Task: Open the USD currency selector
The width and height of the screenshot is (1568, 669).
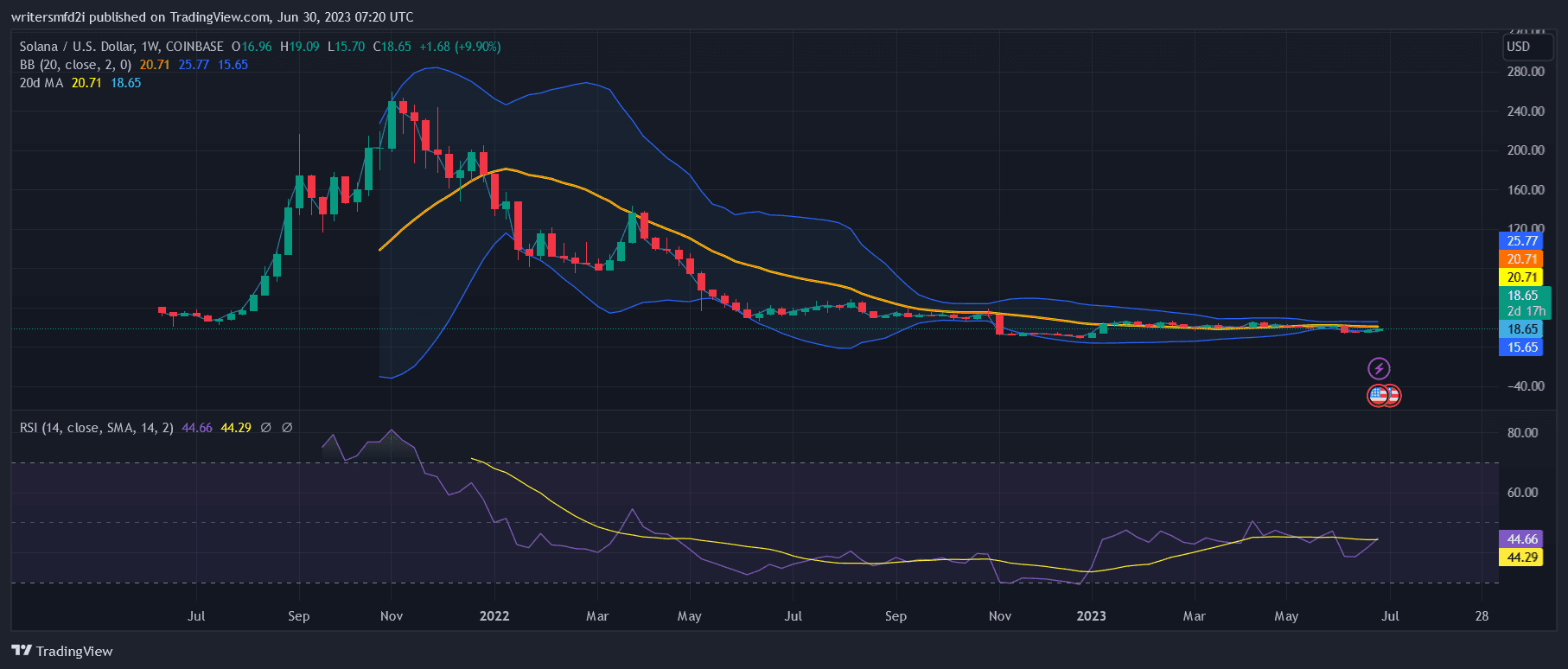Action: tap(1519, 47)
